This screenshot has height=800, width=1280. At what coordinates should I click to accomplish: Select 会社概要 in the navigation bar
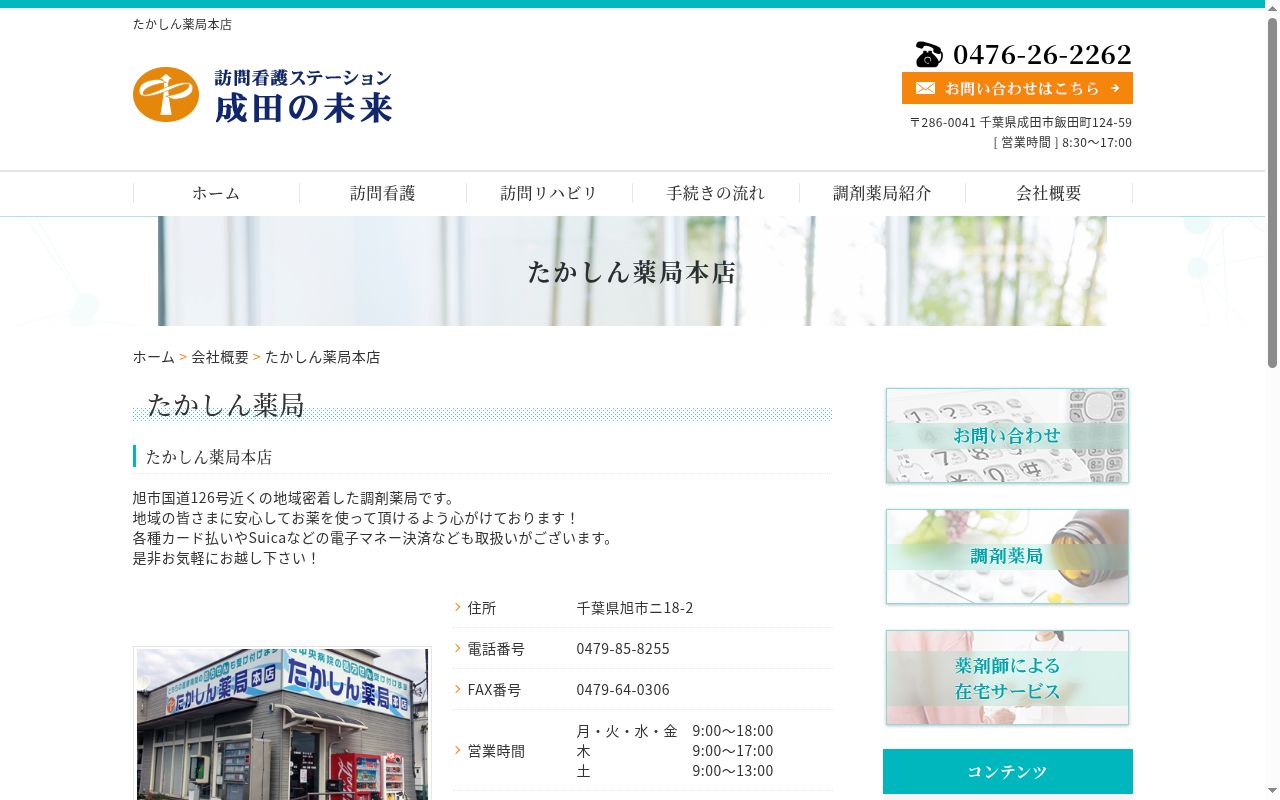pos(1049,193)
